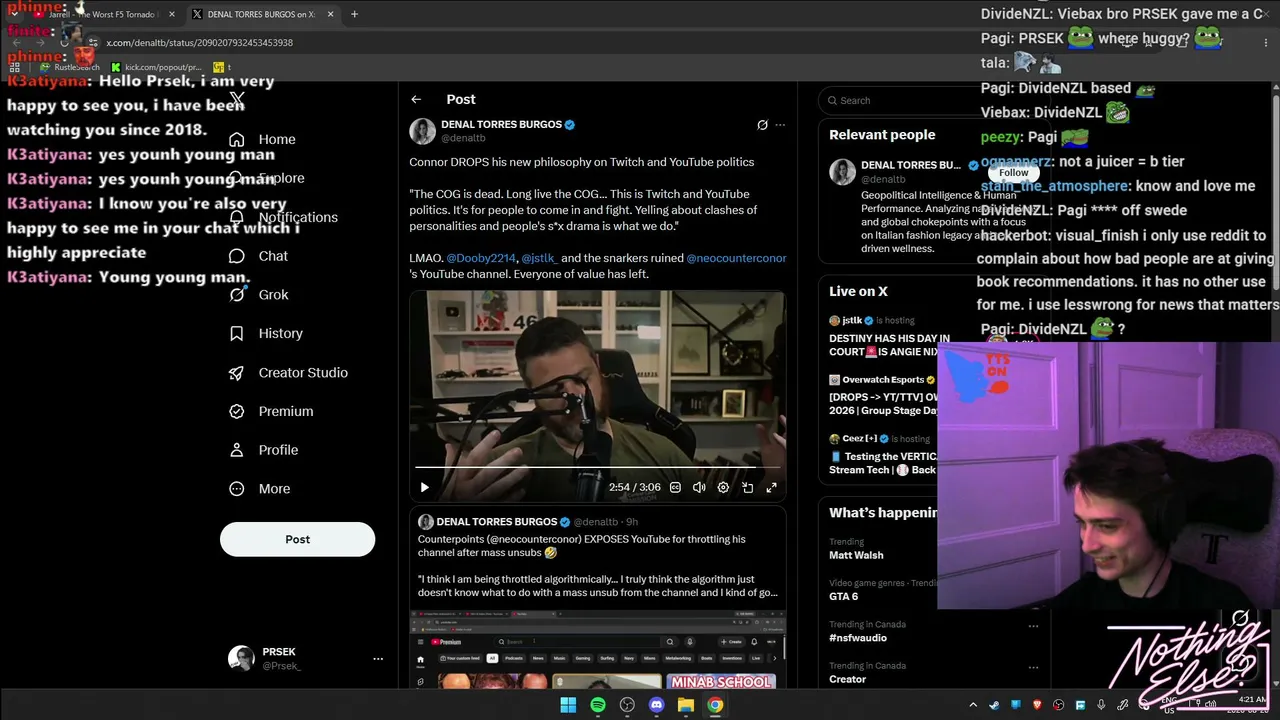Open the Overwatch Esports live entry
Image resolution: width=1280 pixels, height=720 pixels.
[x=883, y=395]
